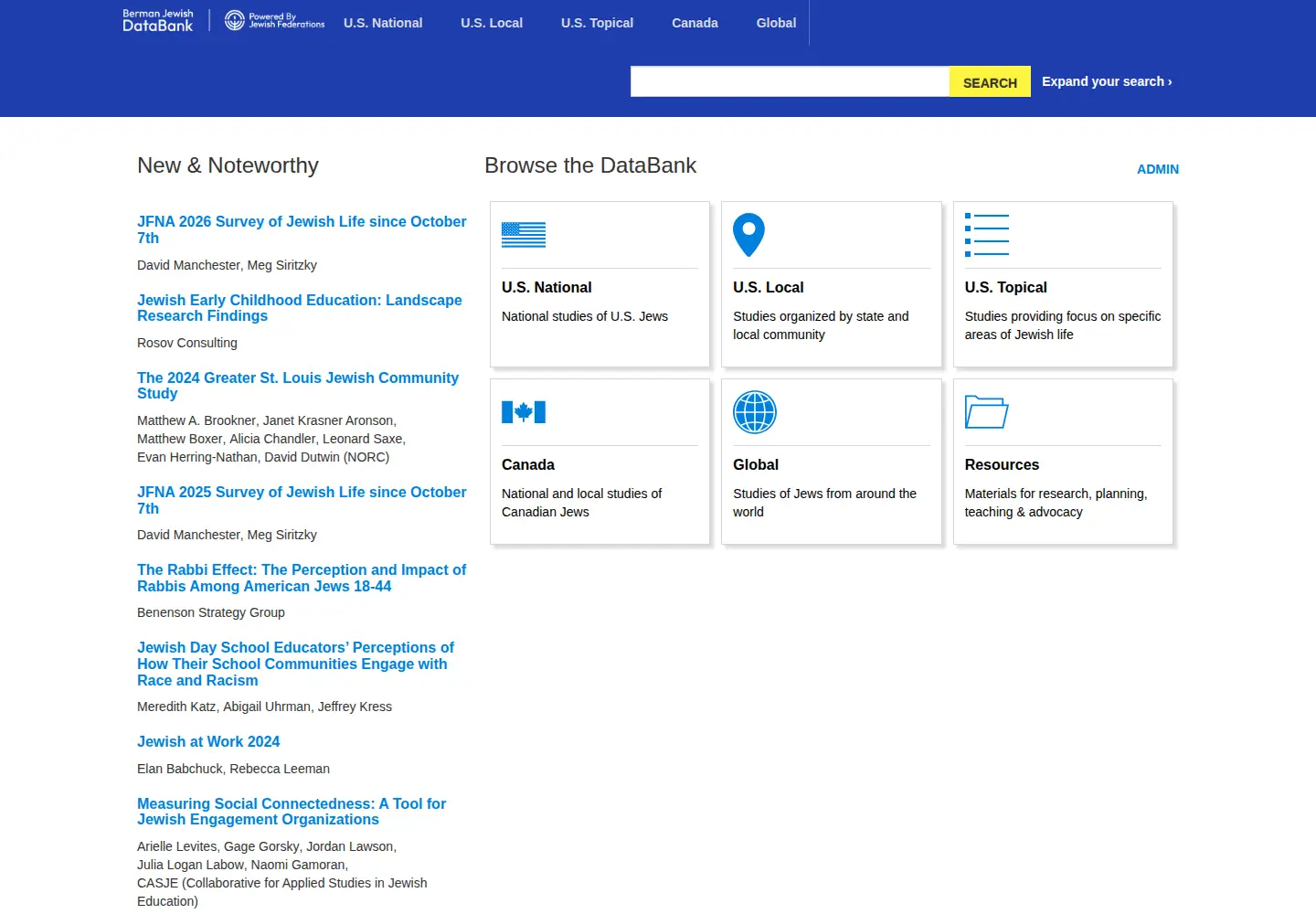Open the U.S. Topical menu item
Screen dimensions: 1316x914
pos(597,23)
